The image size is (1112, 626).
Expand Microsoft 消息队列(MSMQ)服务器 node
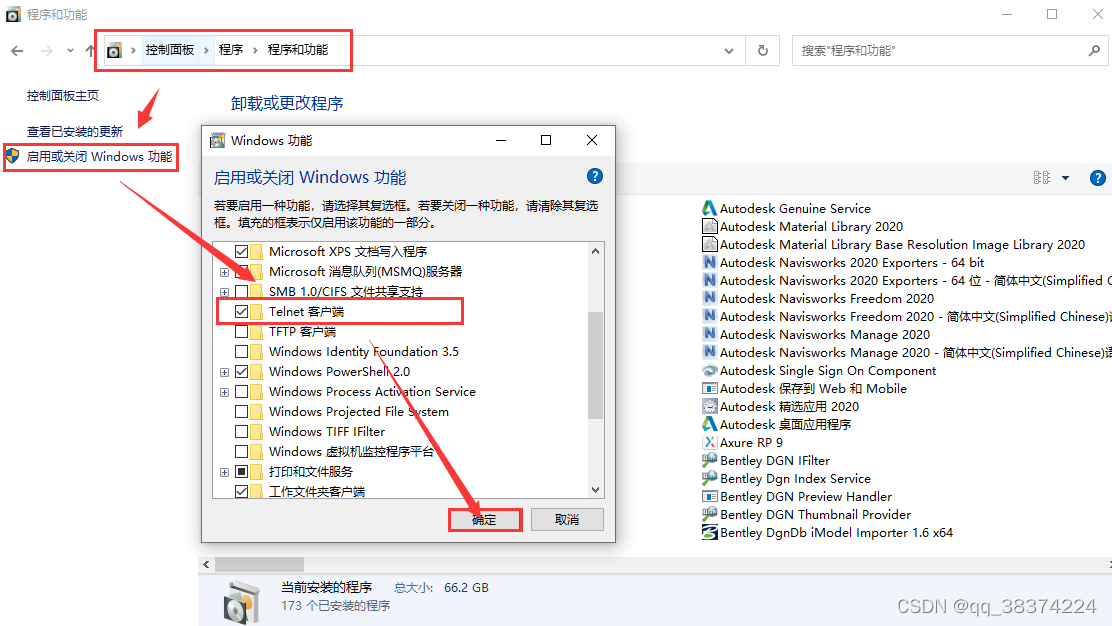click(224, 272)
